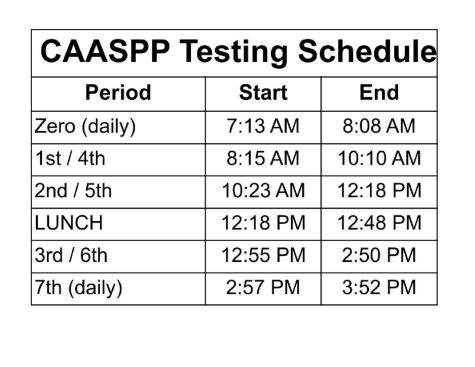Image resolution: width=475 pixels, height=367 pixels.
Task: Select the LUNCH row label
Action: point(69,223)
